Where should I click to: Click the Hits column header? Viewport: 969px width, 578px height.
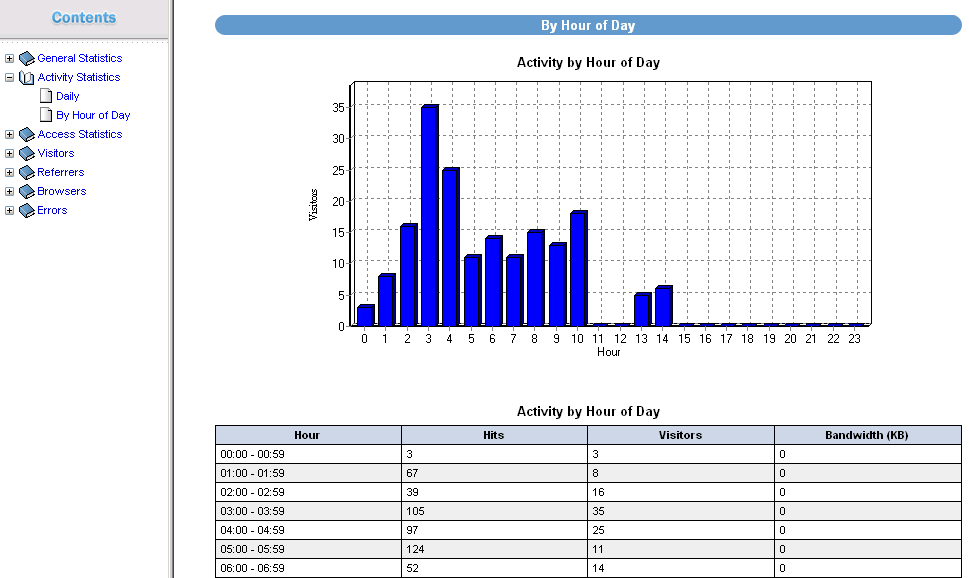pyautogui.click(x=494, y=435)
